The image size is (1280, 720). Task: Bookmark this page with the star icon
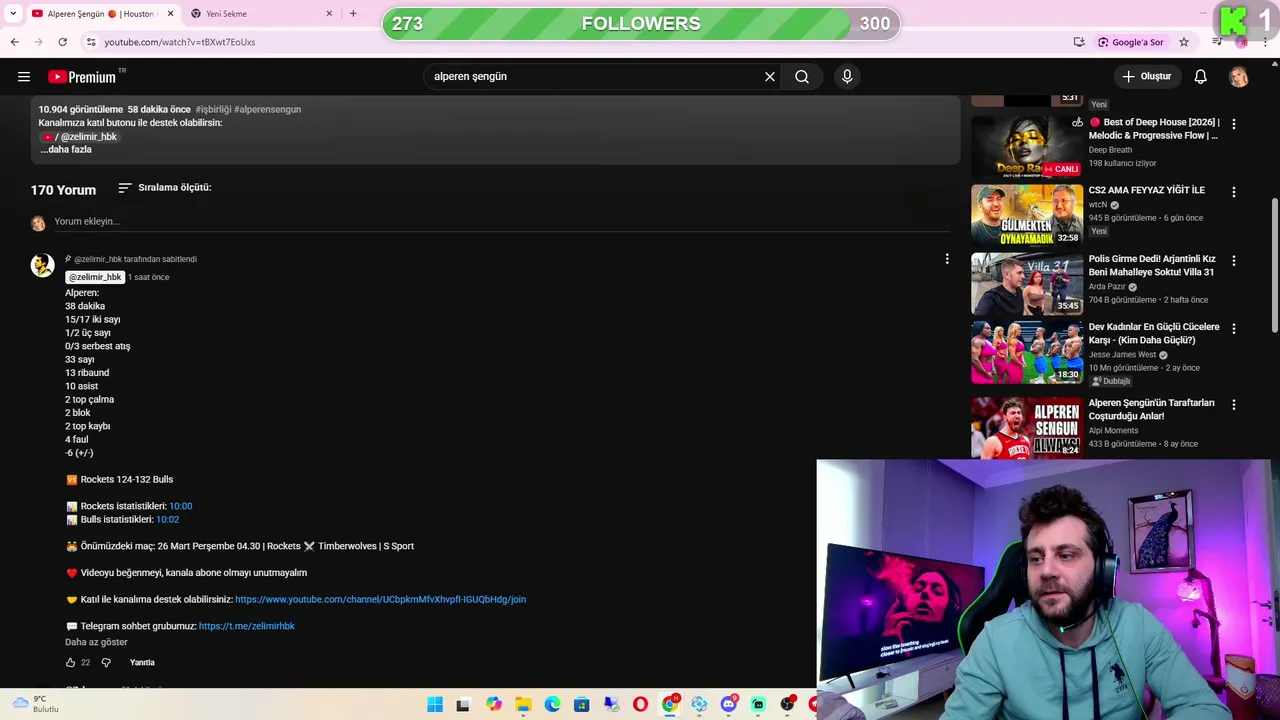[1184, 42]
